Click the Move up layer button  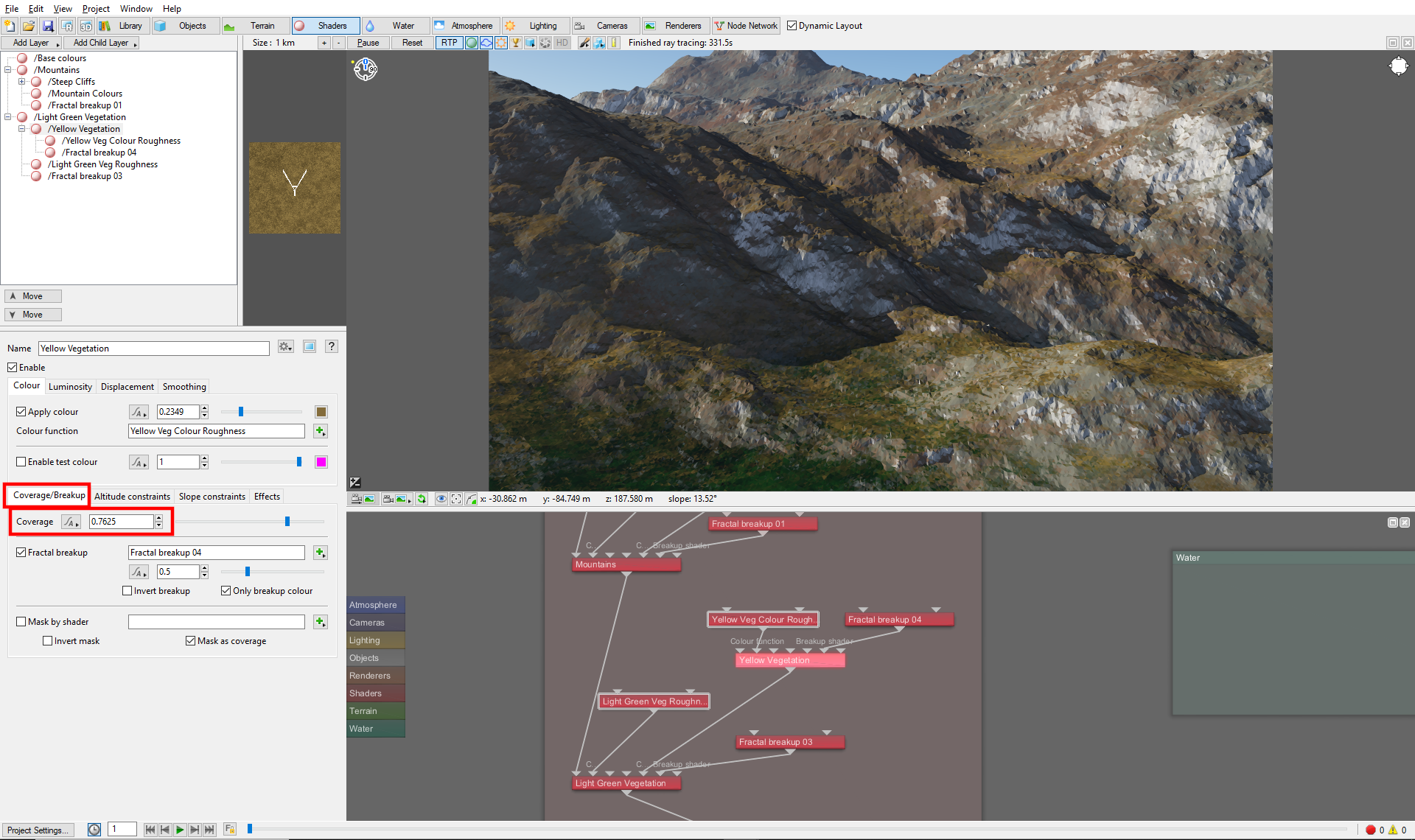click(x=32, y=296)
